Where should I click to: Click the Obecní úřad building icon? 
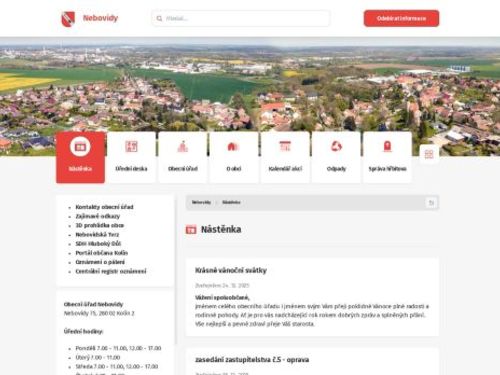point(183,146)
